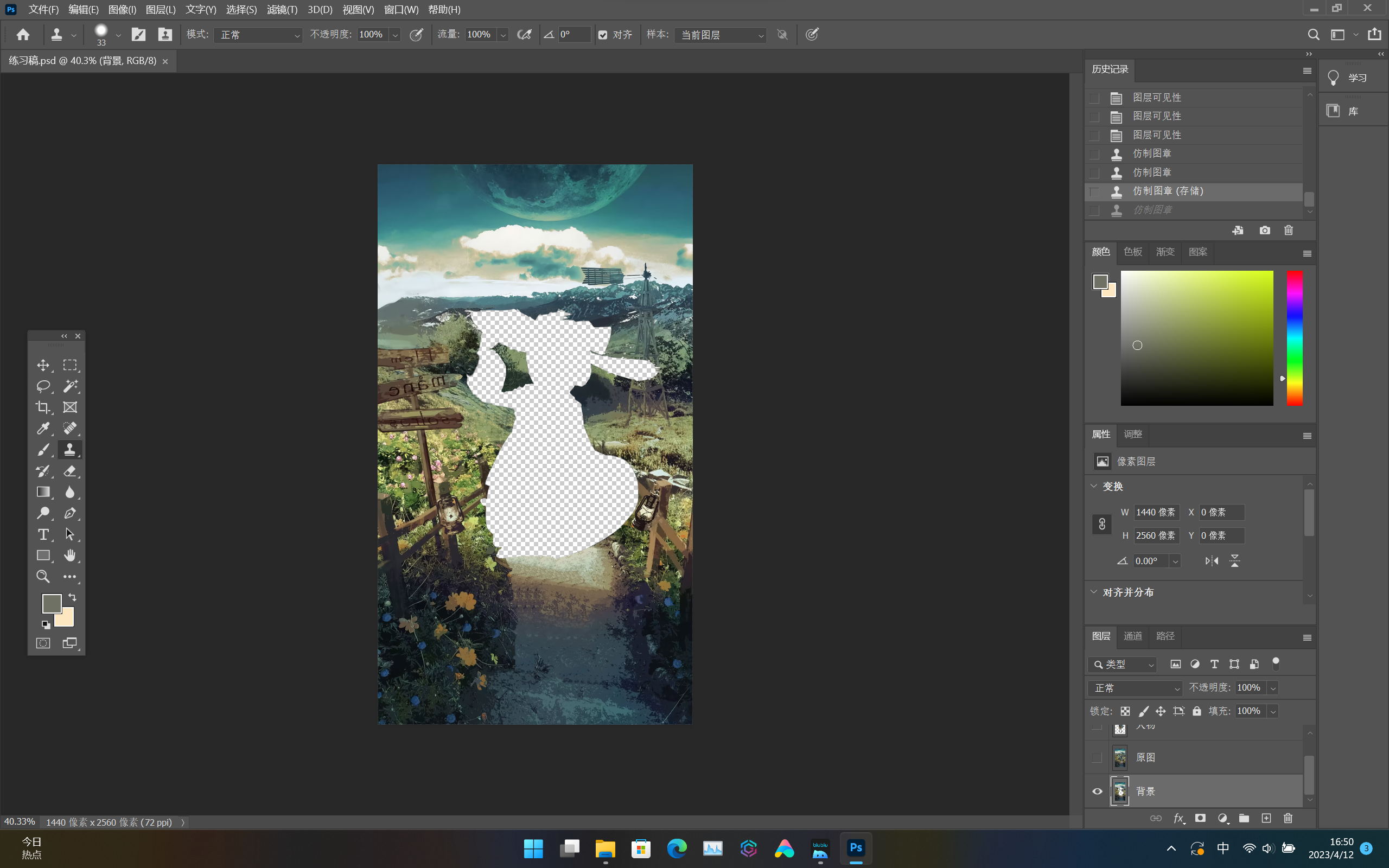Select the History Brush tool
Screen dimensions: 1389x868
(43, 471)
